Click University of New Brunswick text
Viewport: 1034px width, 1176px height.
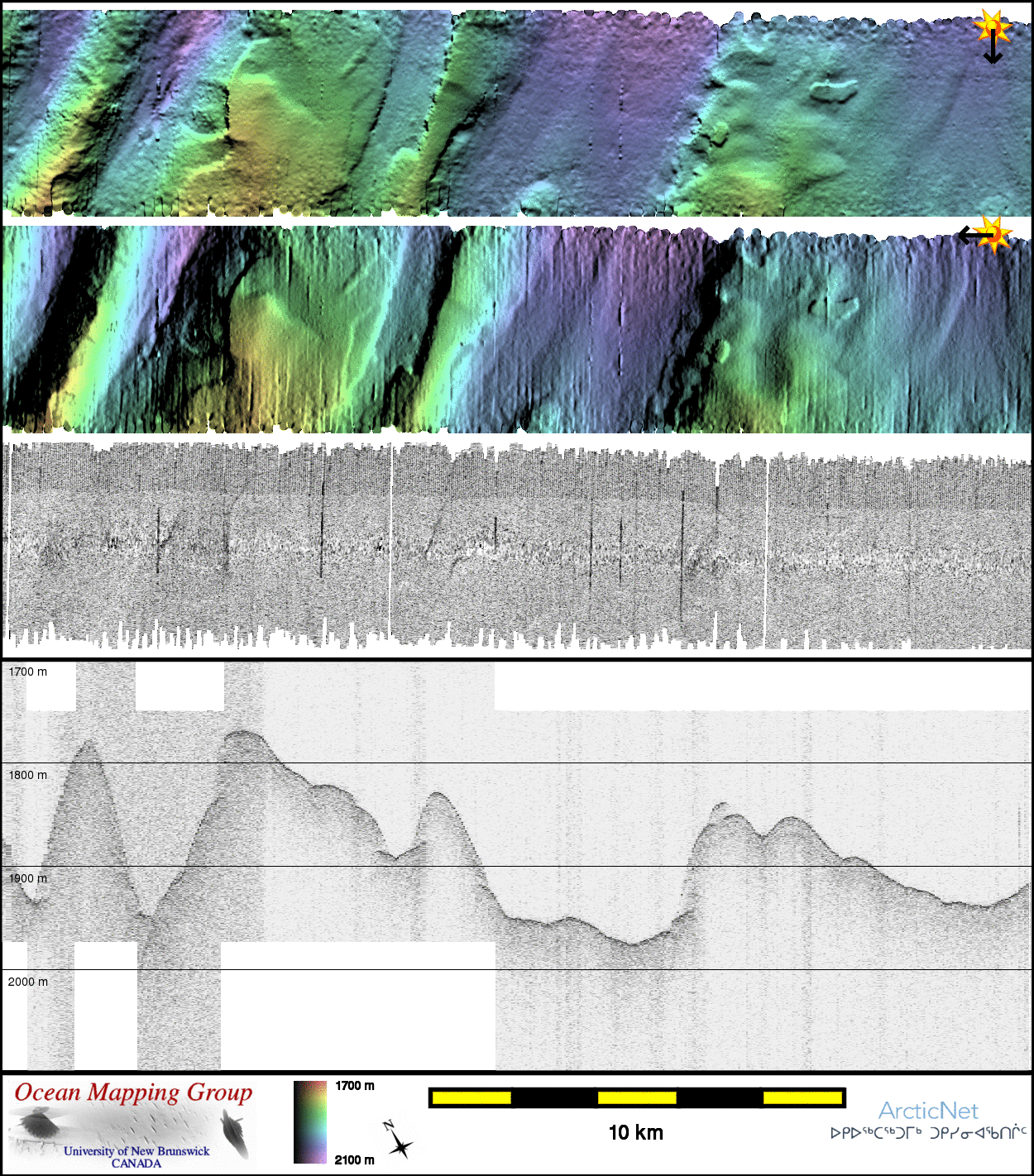(x=136, y=1150)
